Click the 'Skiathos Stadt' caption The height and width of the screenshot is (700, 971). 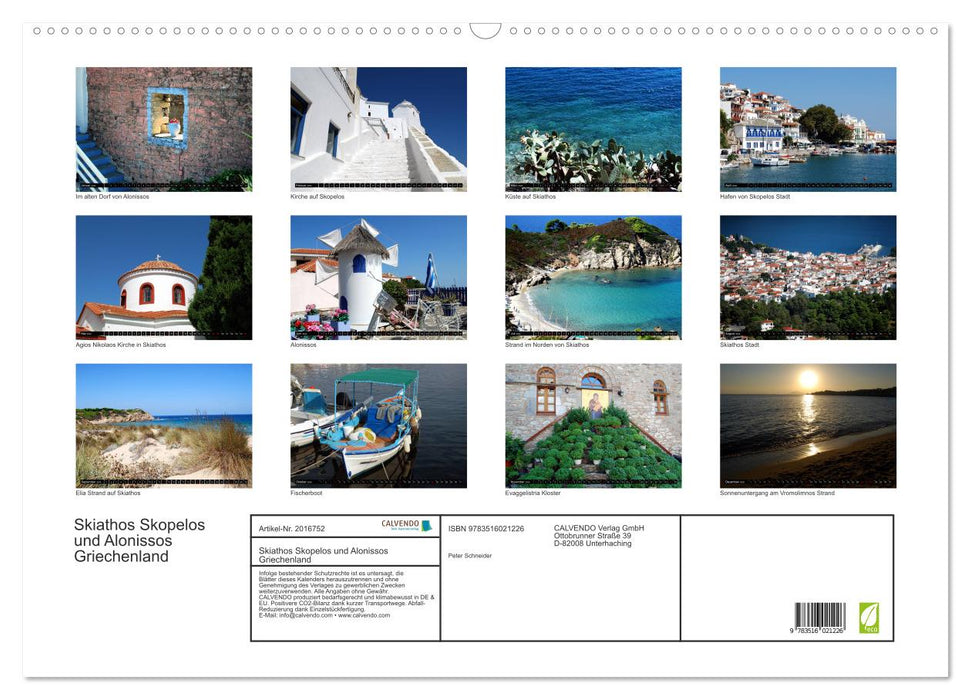click(x=738, y=344)
